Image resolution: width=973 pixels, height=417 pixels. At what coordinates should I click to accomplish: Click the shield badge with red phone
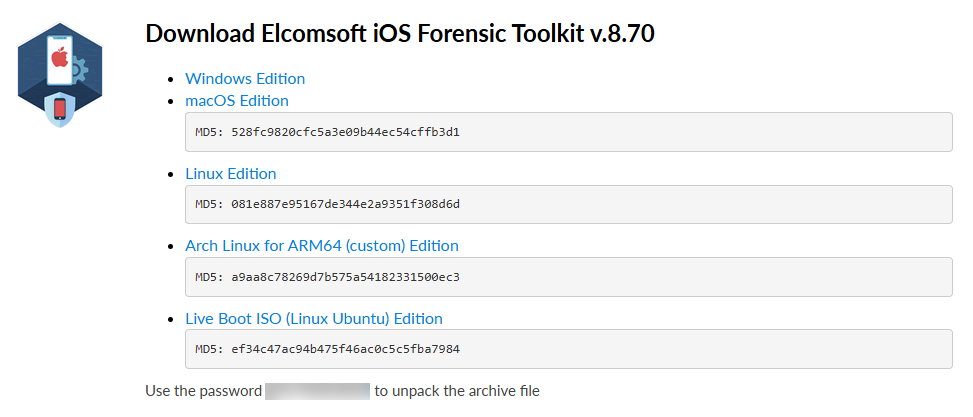pos(59,108)
